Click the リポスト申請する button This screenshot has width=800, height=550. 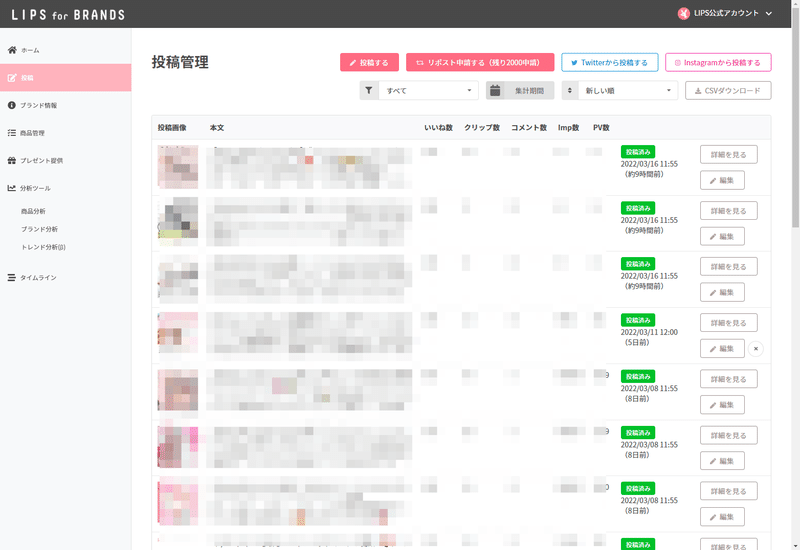[480, 62]
